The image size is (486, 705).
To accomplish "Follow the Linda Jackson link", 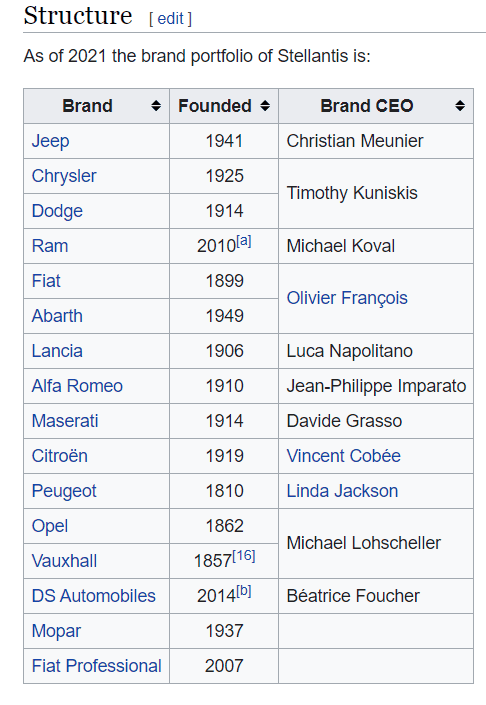I will click(x=342, y=491).
